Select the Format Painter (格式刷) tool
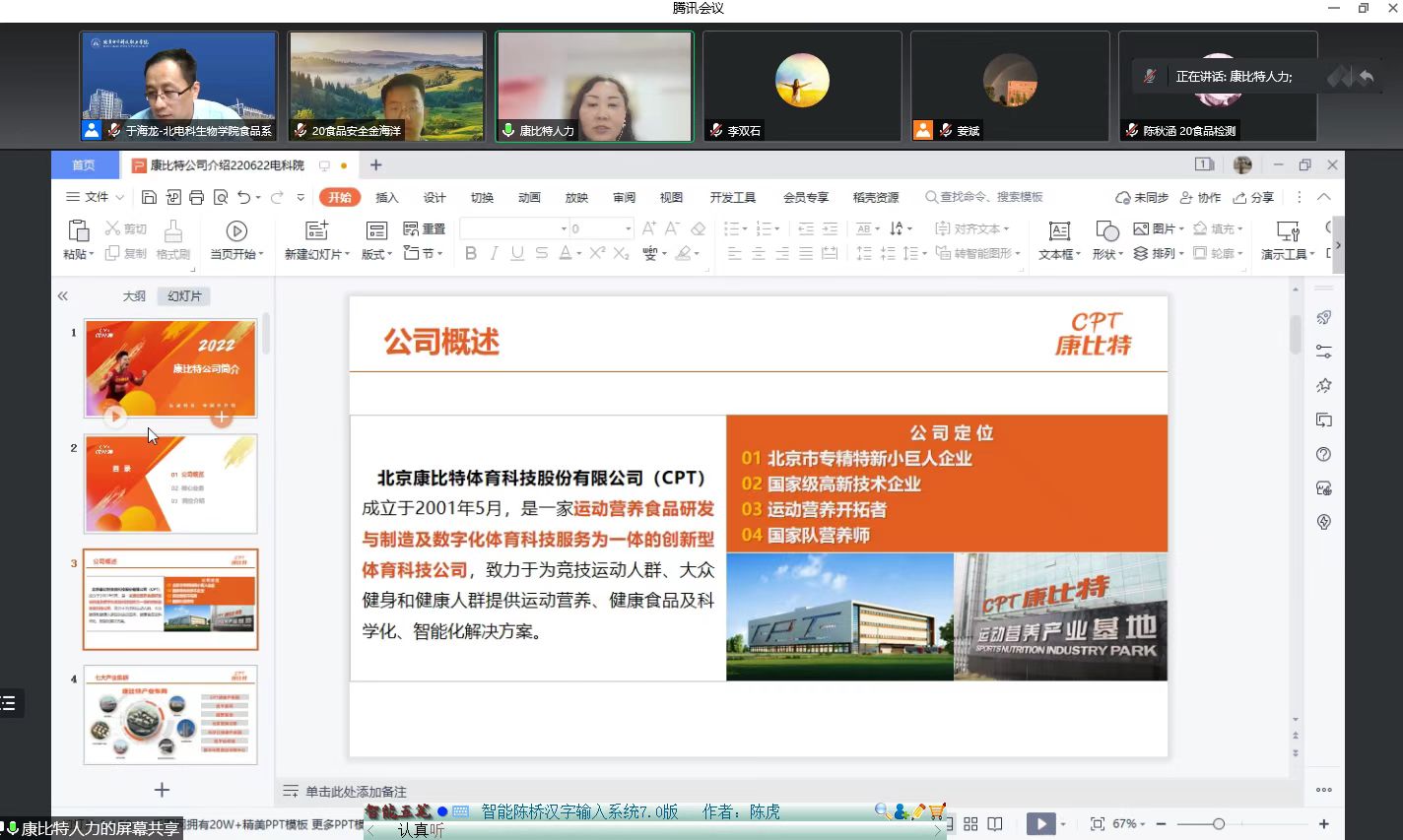Image resolution: width=1403 pixels, height=840 pixels. (x=172, y=239)
